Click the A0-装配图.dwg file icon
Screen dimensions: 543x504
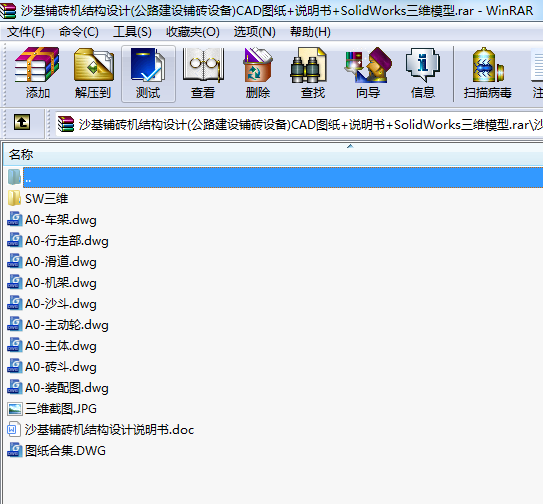[x=15, y=387]
